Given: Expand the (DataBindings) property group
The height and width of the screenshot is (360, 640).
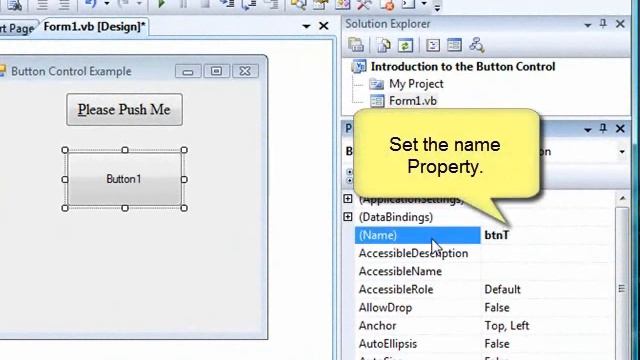Looking at the screenshot, I should pyautogui.click(x=348, y=217).
